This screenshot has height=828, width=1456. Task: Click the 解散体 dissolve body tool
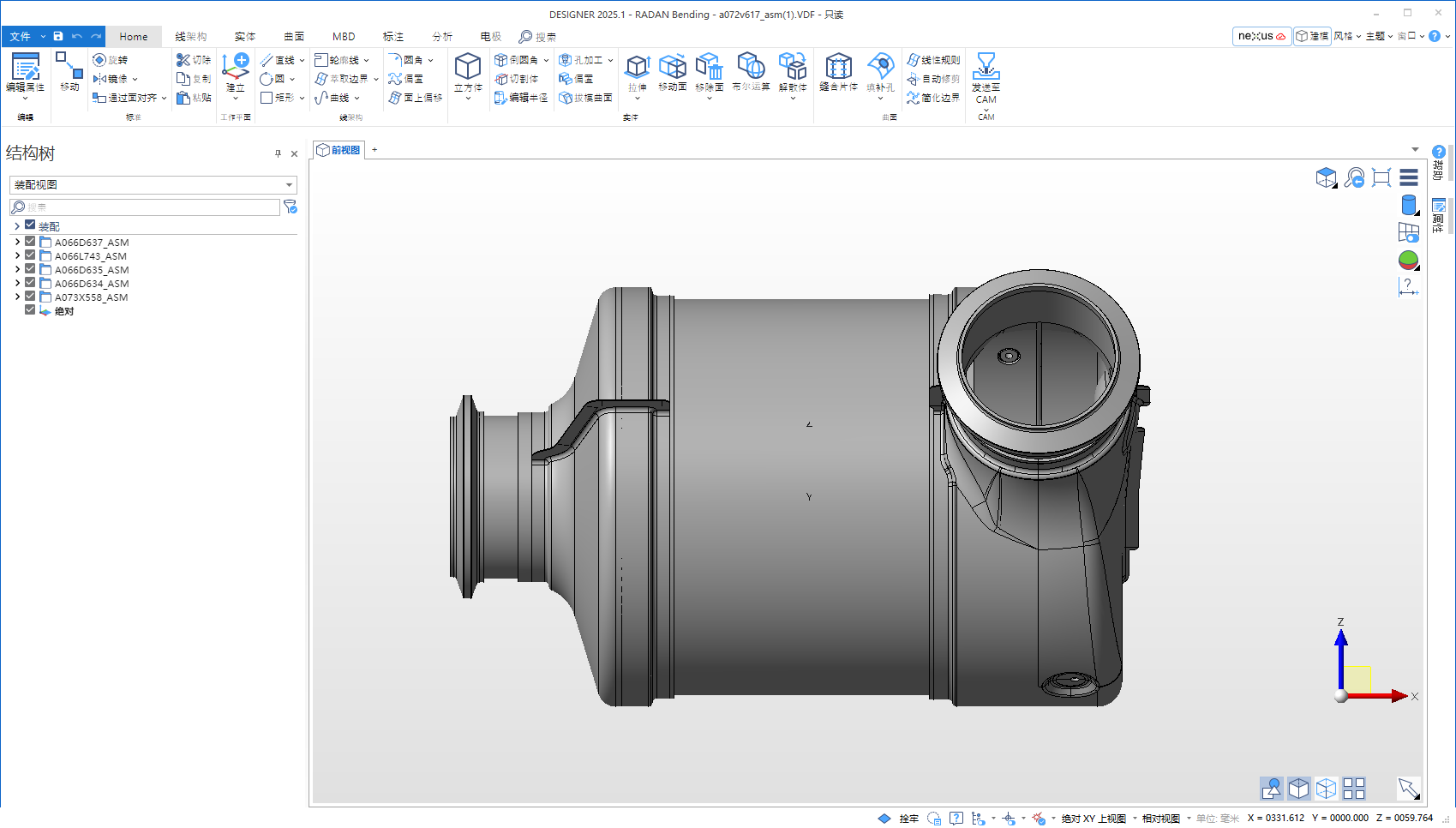pos(793,75)
